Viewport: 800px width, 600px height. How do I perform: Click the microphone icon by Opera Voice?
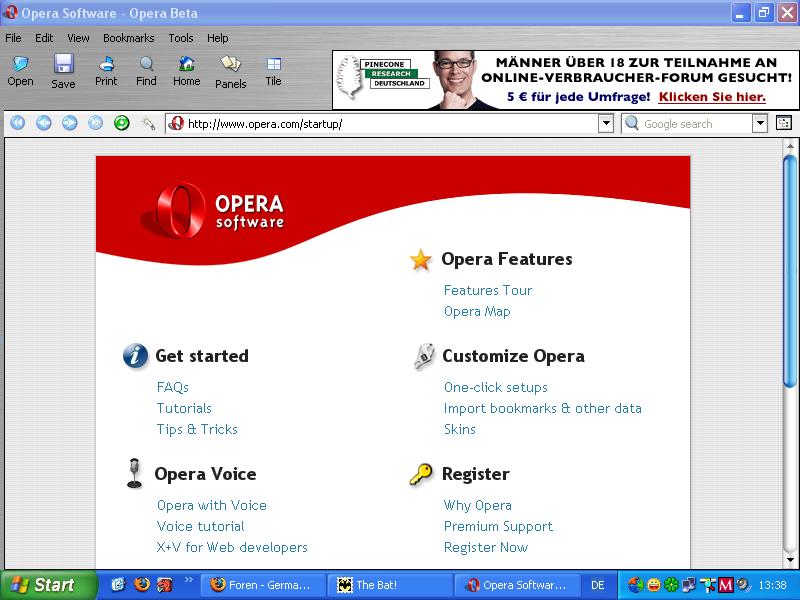(134, 473)
